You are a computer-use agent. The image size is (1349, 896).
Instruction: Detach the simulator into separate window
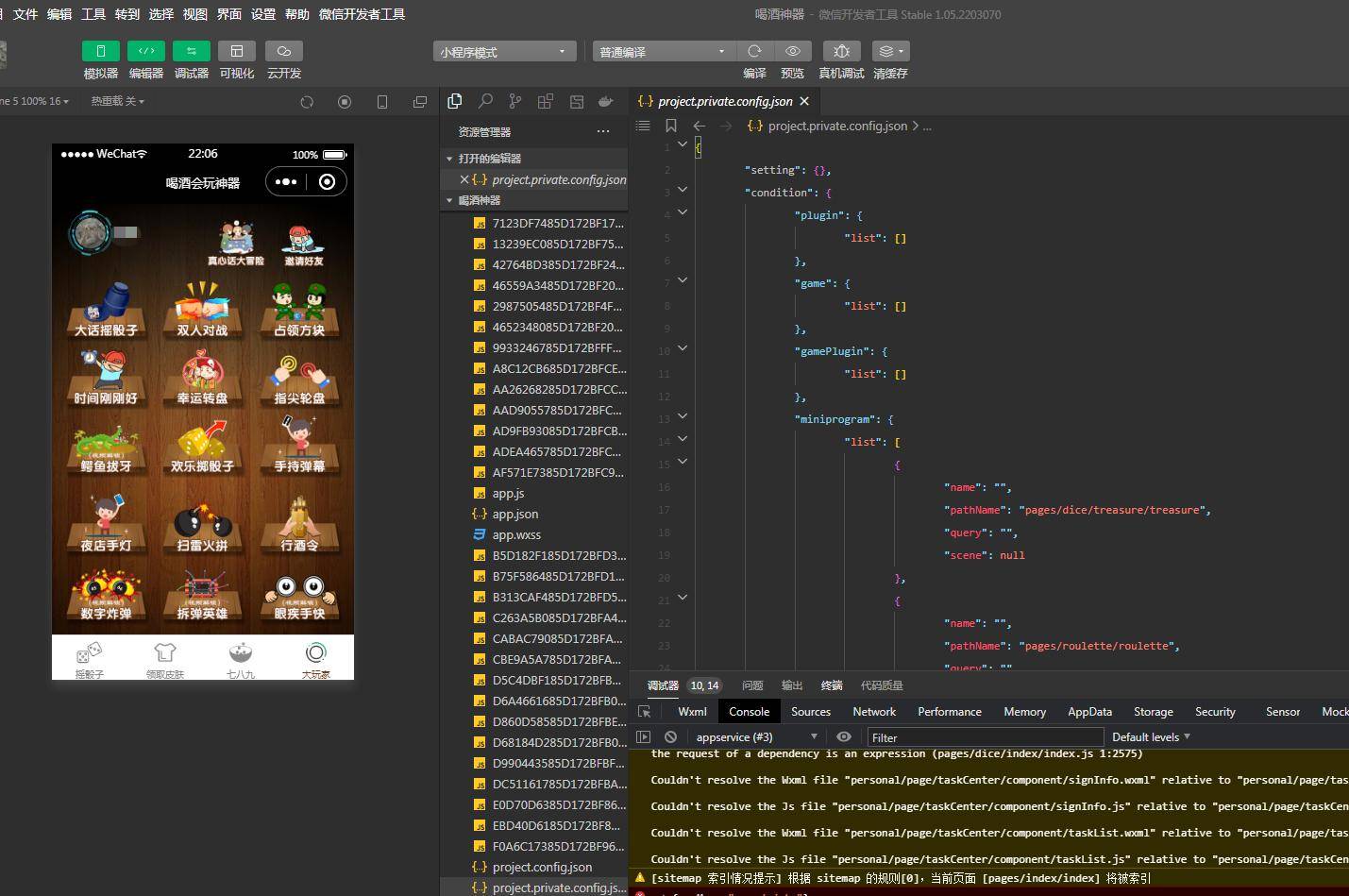coord(420,102)
